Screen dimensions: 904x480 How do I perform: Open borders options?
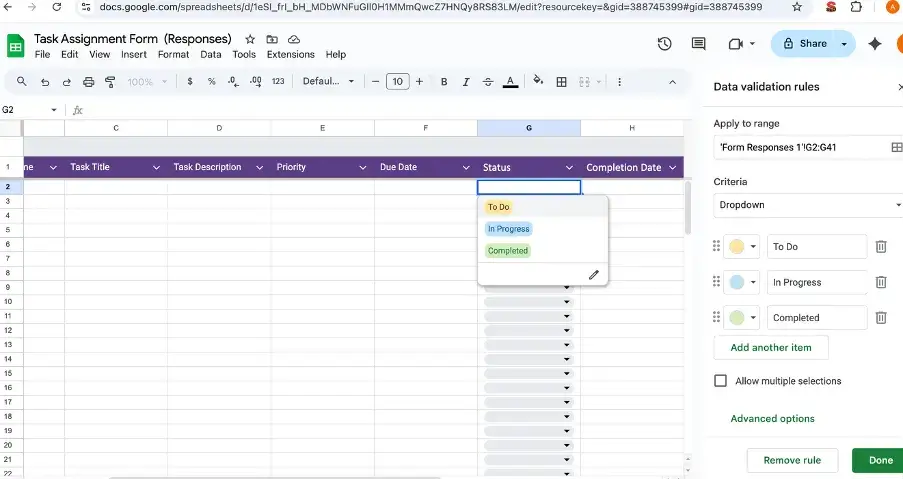[562, 82]
